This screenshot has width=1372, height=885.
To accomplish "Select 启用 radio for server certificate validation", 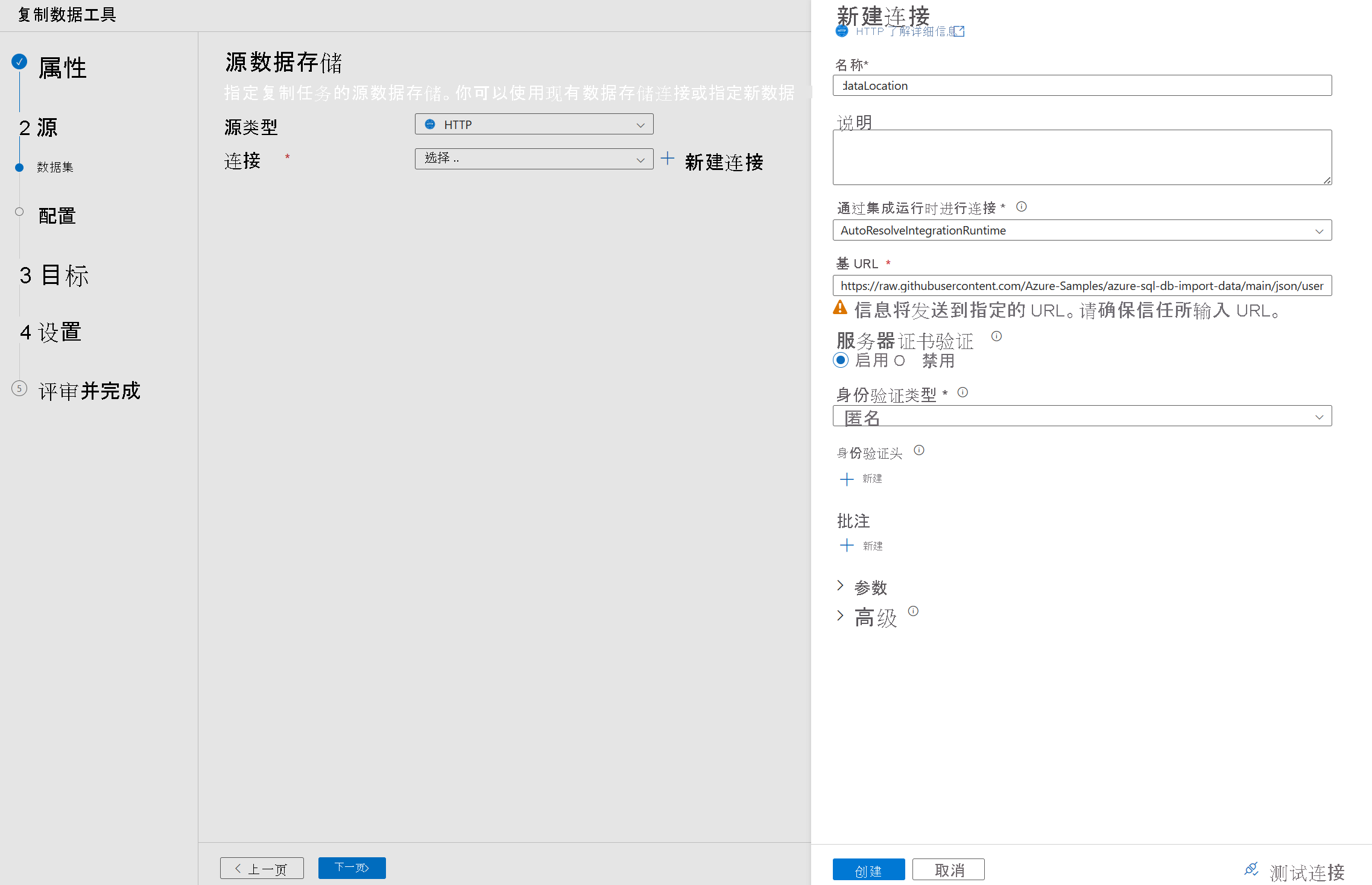I will [x=841, y=361].
